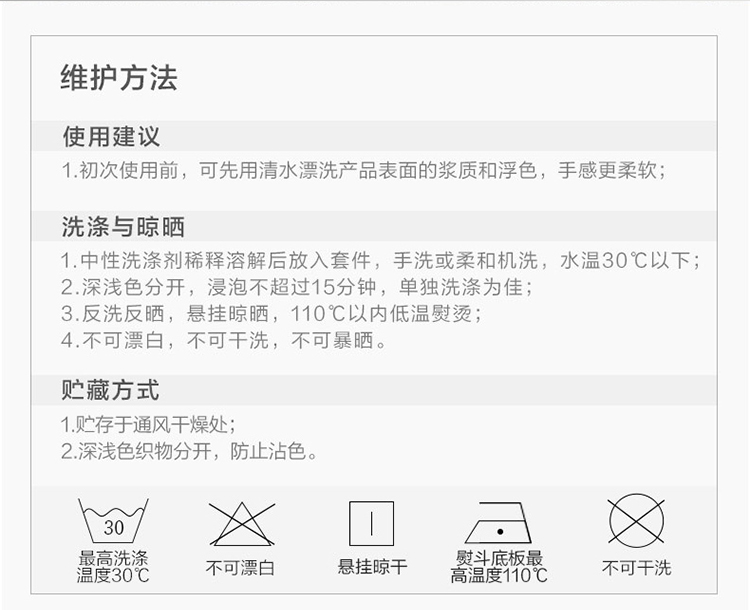The height and width of the screenshot is (610, 750).
Task: Click the line about soaking under 15 minutes
Action: (297, 288)
